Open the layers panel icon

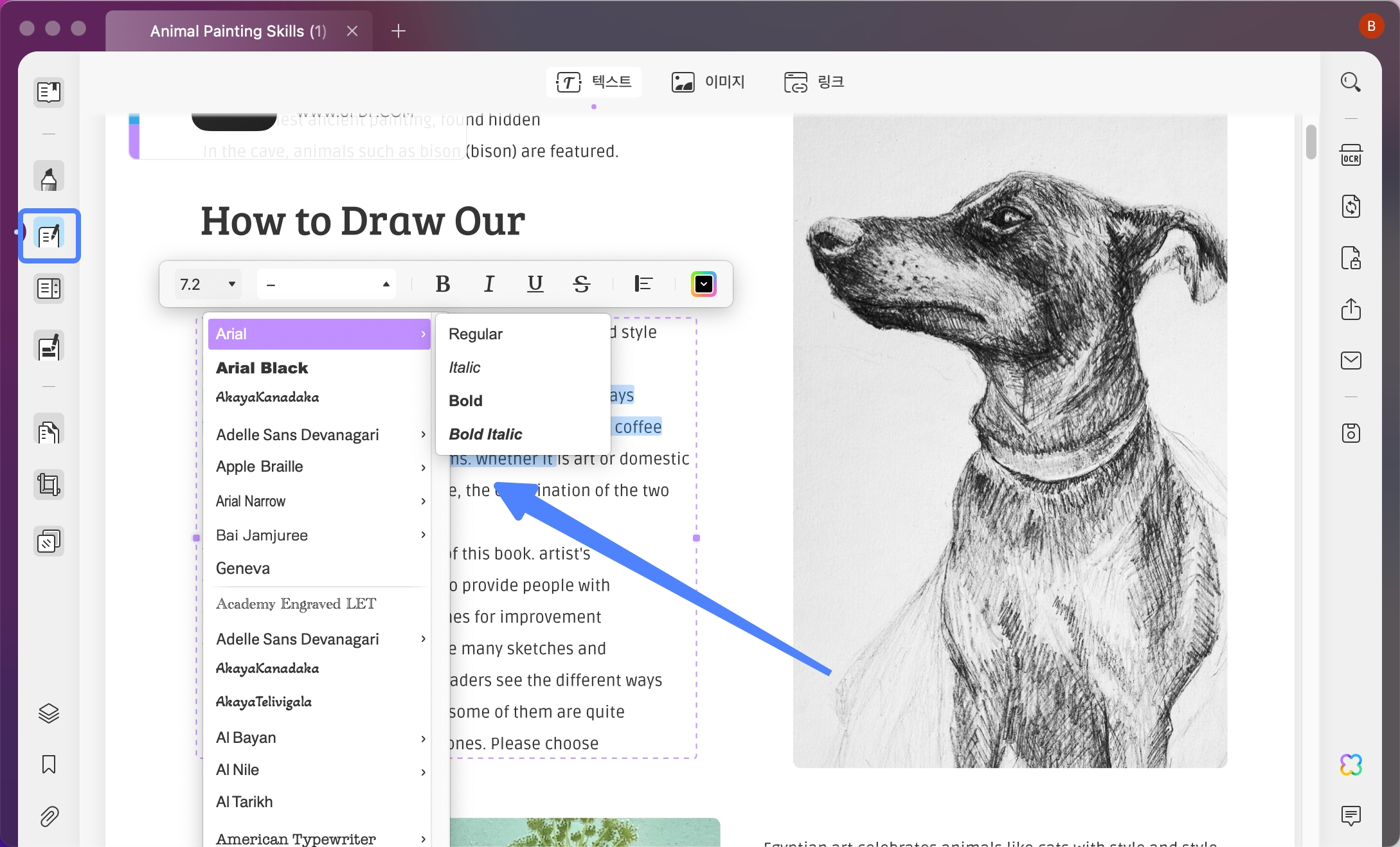point(49,713)
